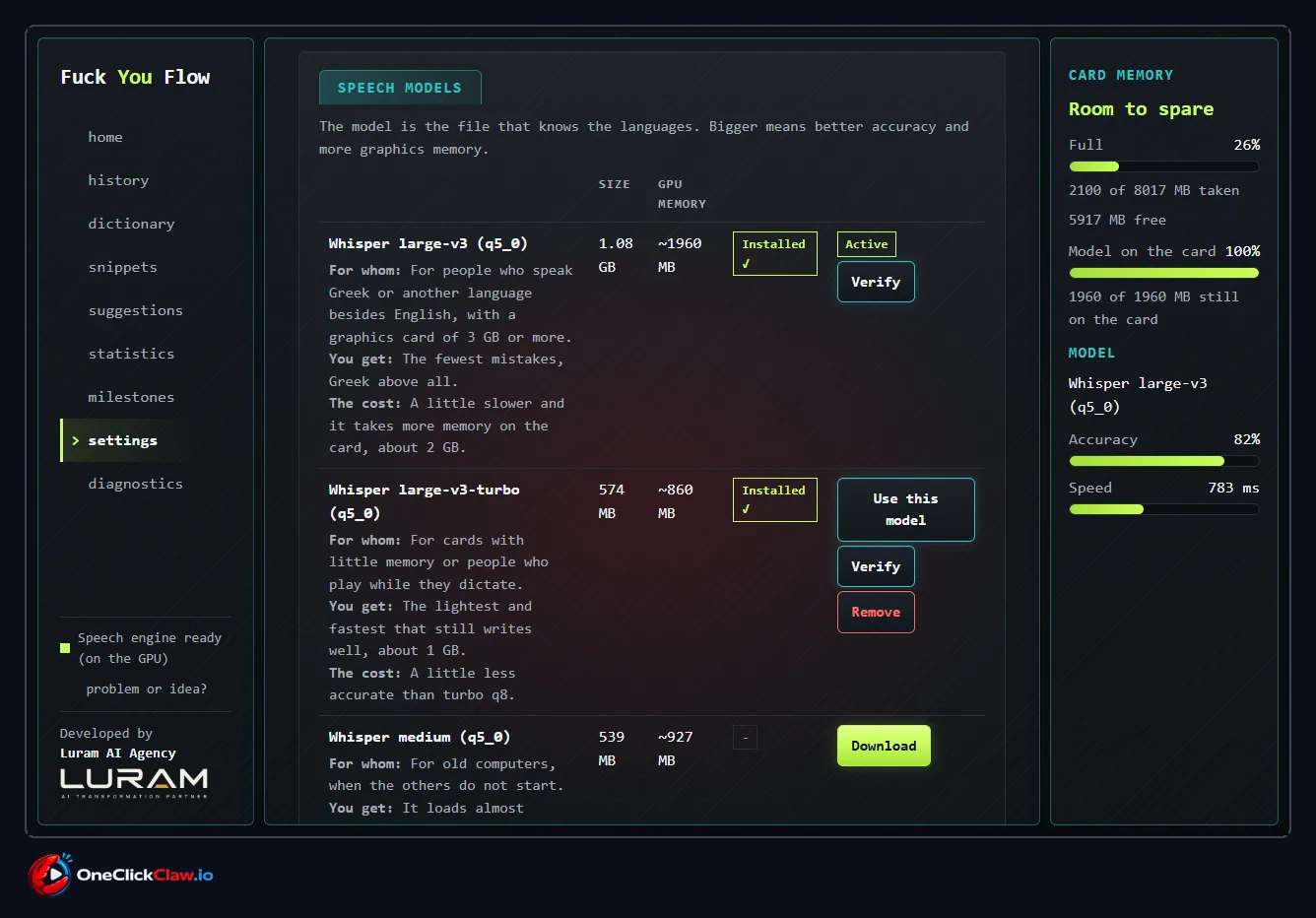Navigate to suggestions
Image resolution: width=1316 pixels, height=918 pixels.
135,310
